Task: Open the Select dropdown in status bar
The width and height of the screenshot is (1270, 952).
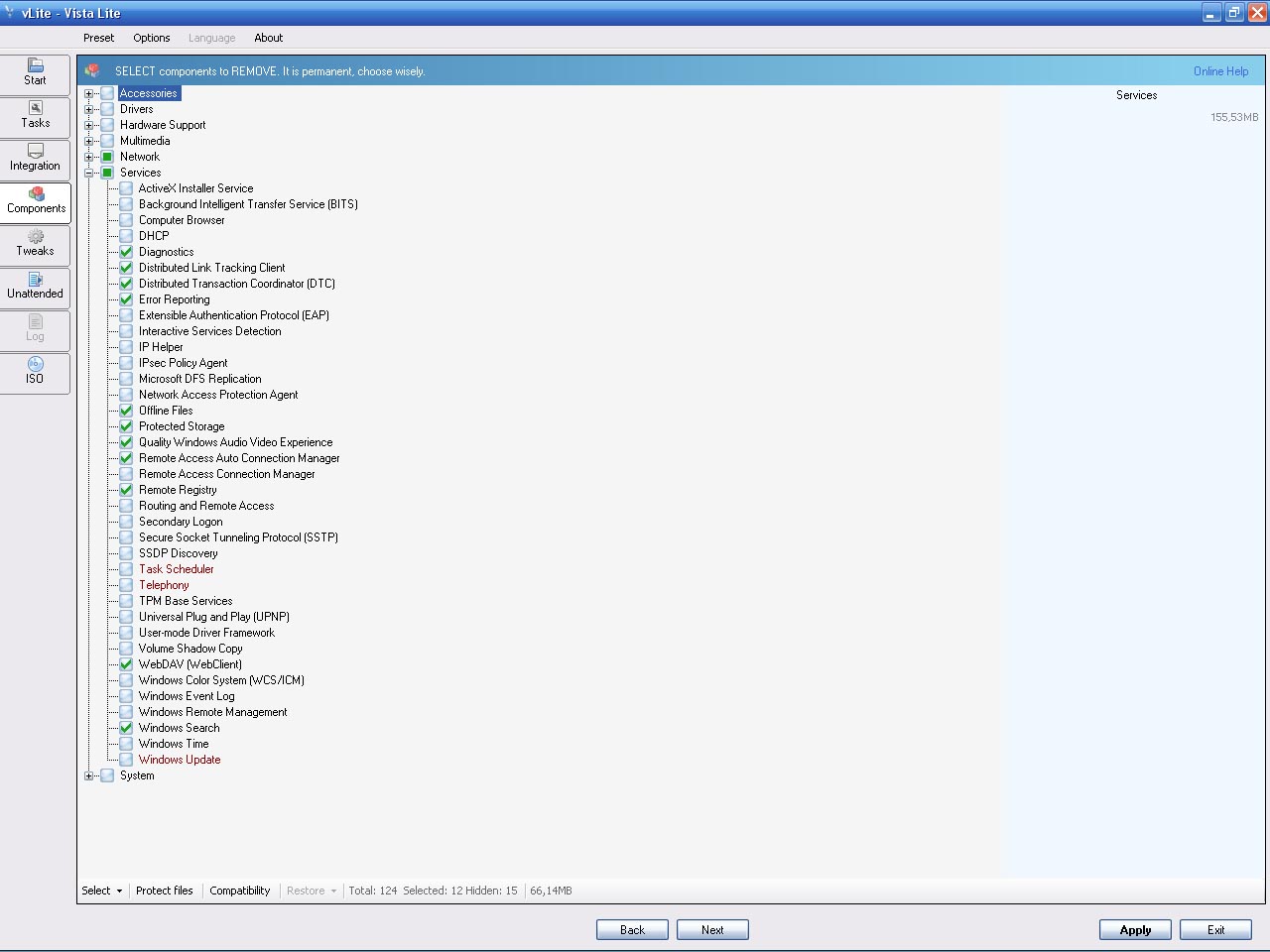Action: pos(102,891)
